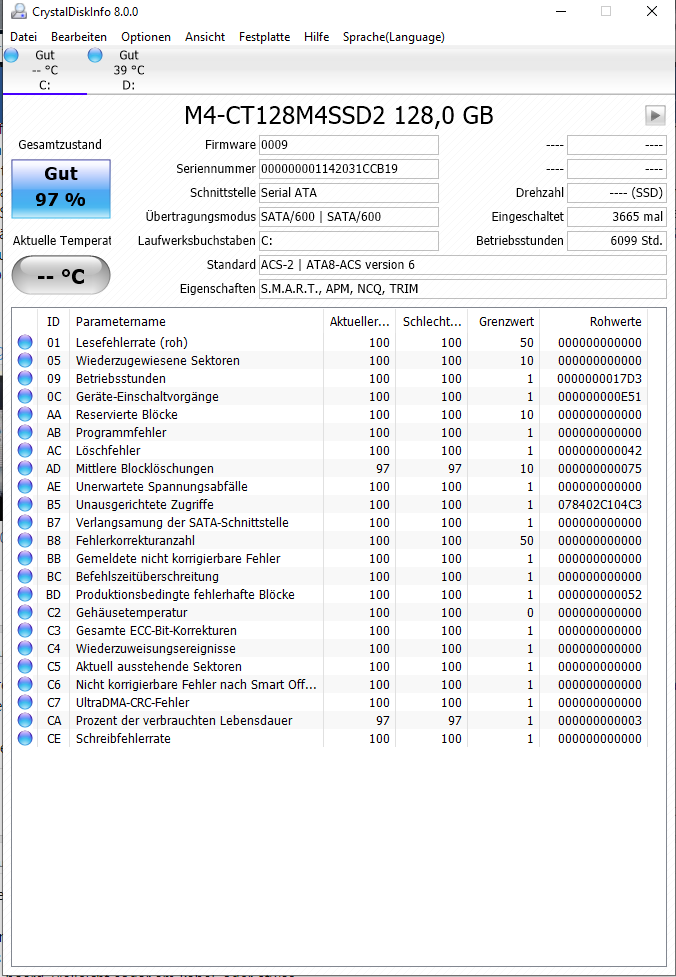Viewport: 676px width, 977px height.
Task: Click status circle of Gesamte ECC-Bit-Korrekturen row
Action: click(x=25, y=631)
